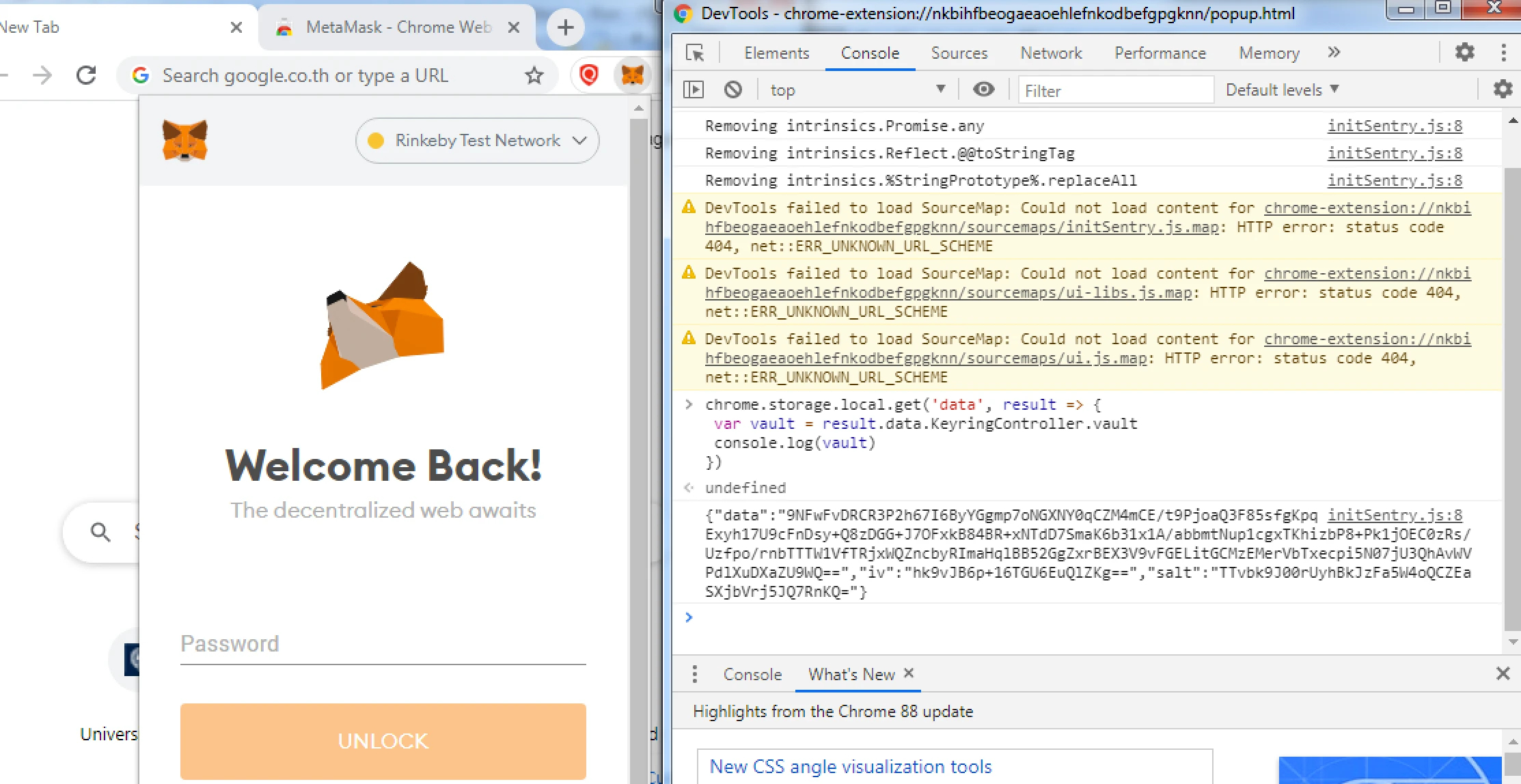
Task: Open the Default levels log dropdown
Action: pos(1282,89)
